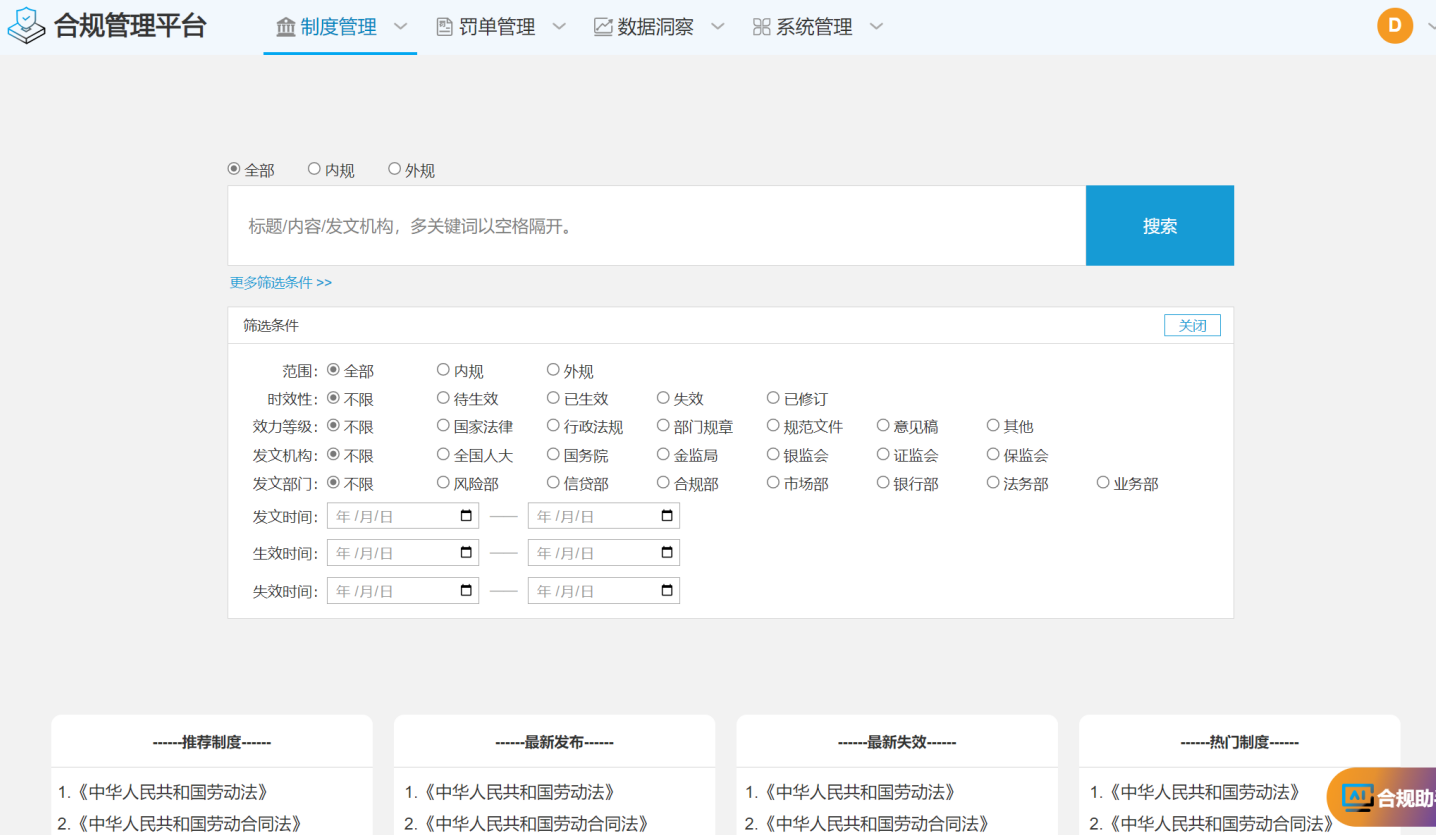Open the 罚单管理 menu item
This screenshot has height=835, width=1436.
tap(497, 27)
